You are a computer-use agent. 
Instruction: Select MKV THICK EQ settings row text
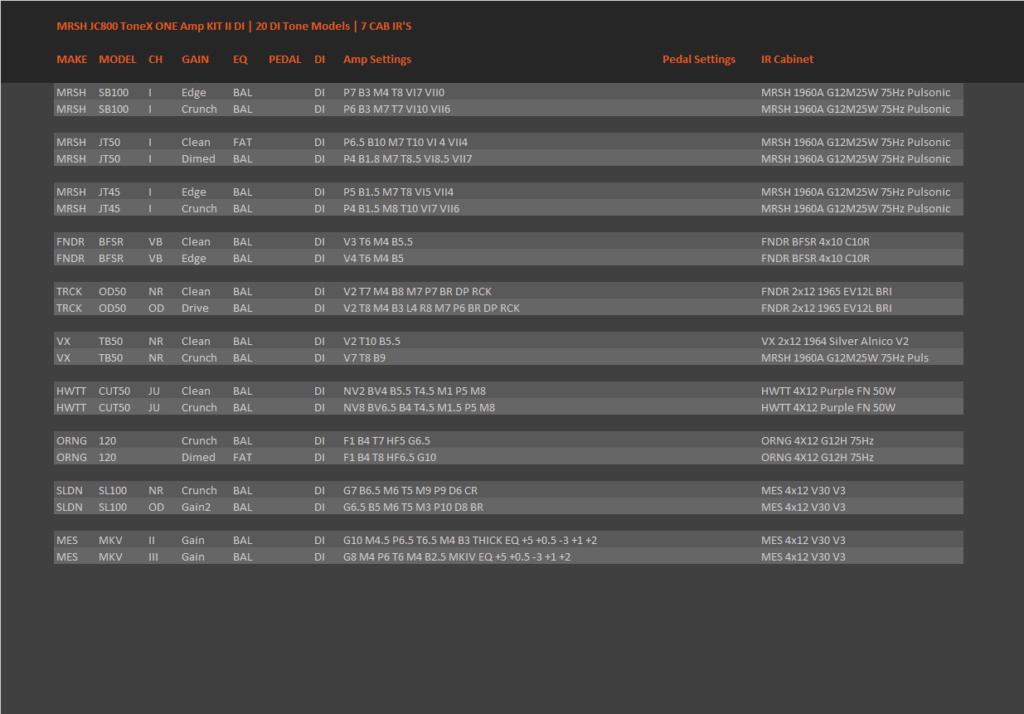click(470, 540)
